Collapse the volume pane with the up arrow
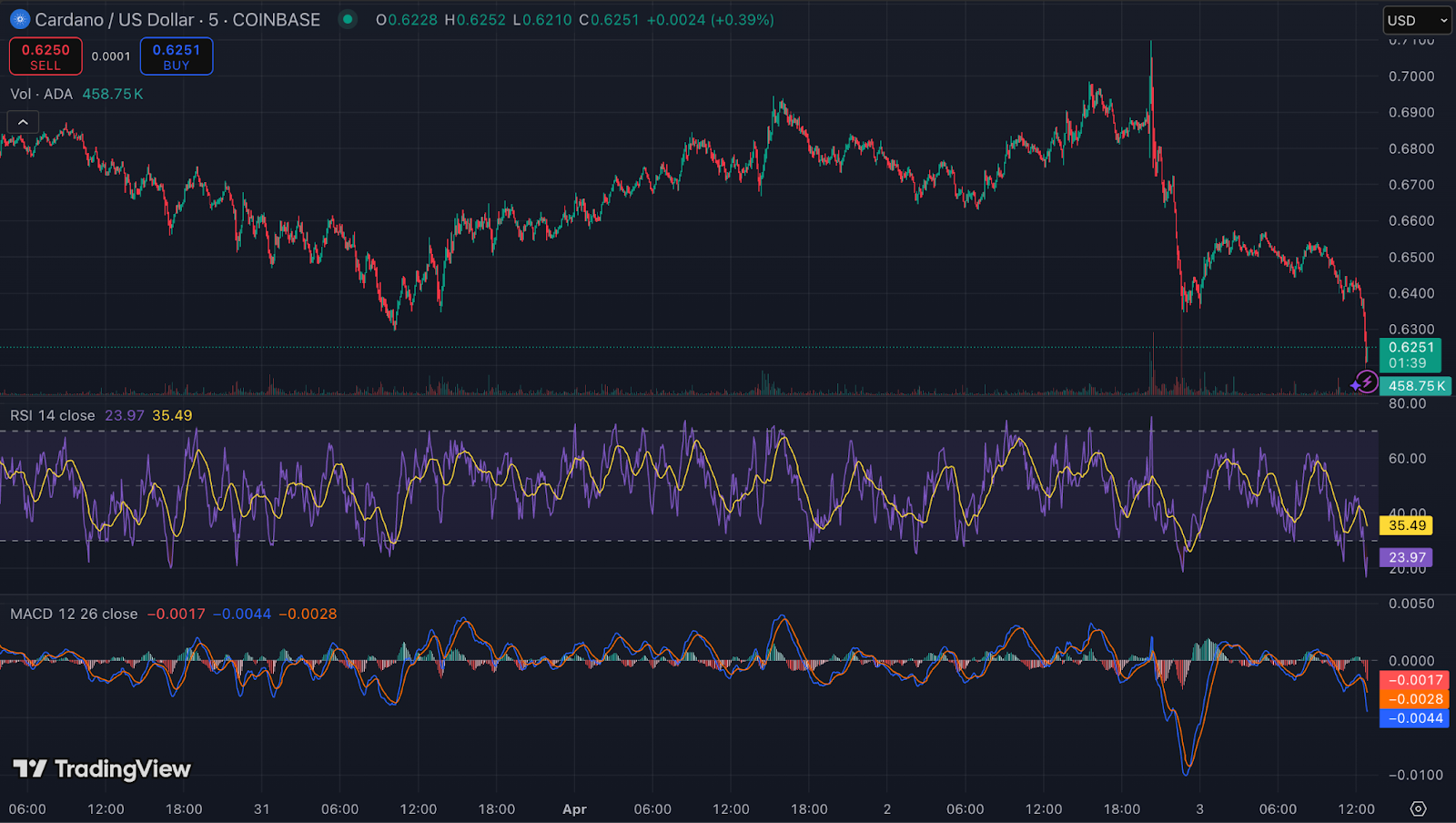Screen dimensions: 1456x823 pyautogui.click(x=22, y=121)
